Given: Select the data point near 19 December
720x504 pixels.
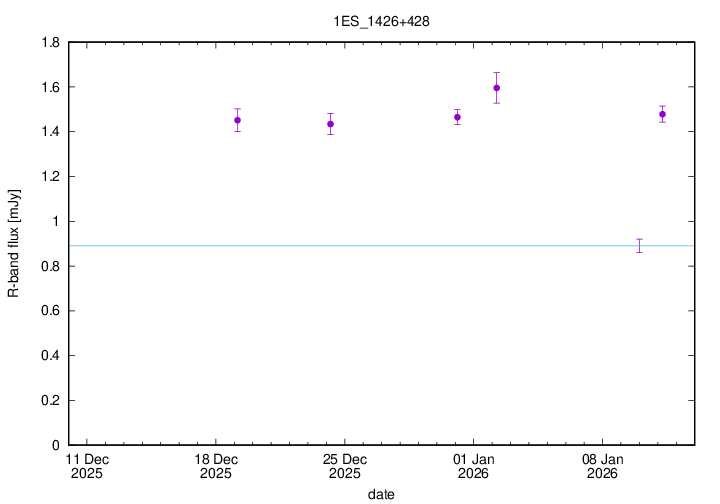Looking at the screenshot, I should [237, 120].
